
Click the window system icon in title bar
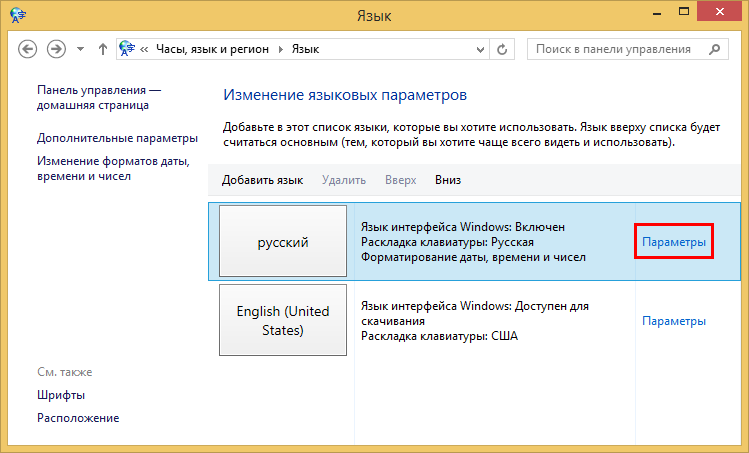click(x=18, y=15)
